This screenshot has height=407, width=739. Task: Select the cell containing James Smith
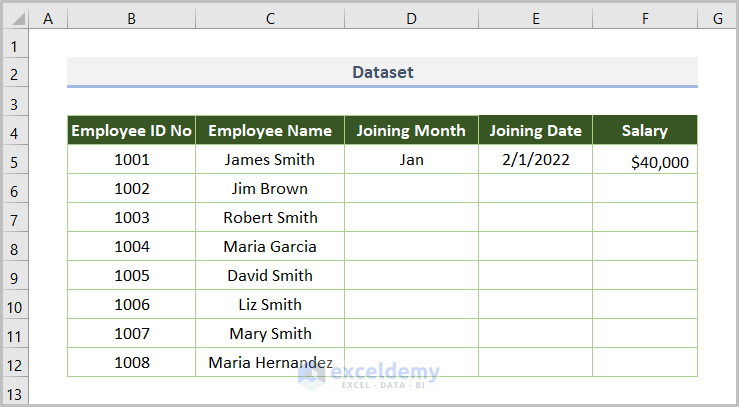pyautogui.click(x=270, y=159)
